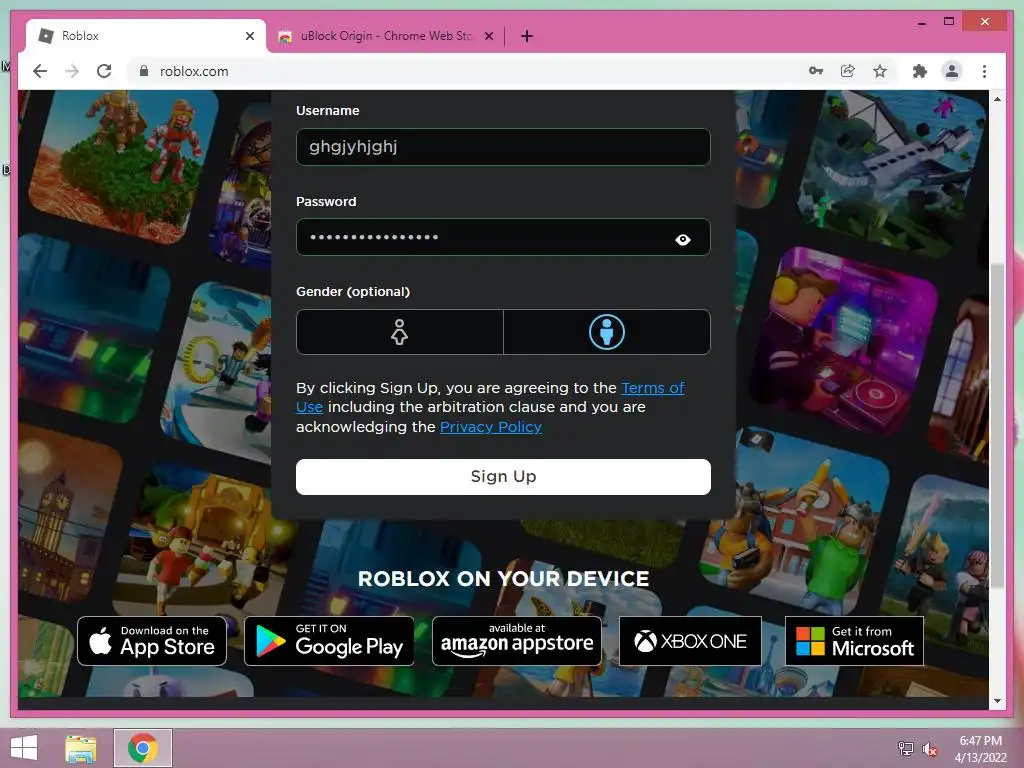
Task: Click the Sign Up button
Action: [503, 477]
